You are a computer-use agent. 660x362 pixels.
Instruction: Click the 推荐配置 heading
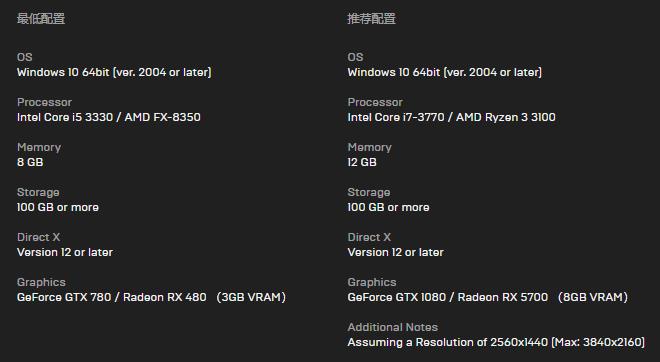point(371,19)
